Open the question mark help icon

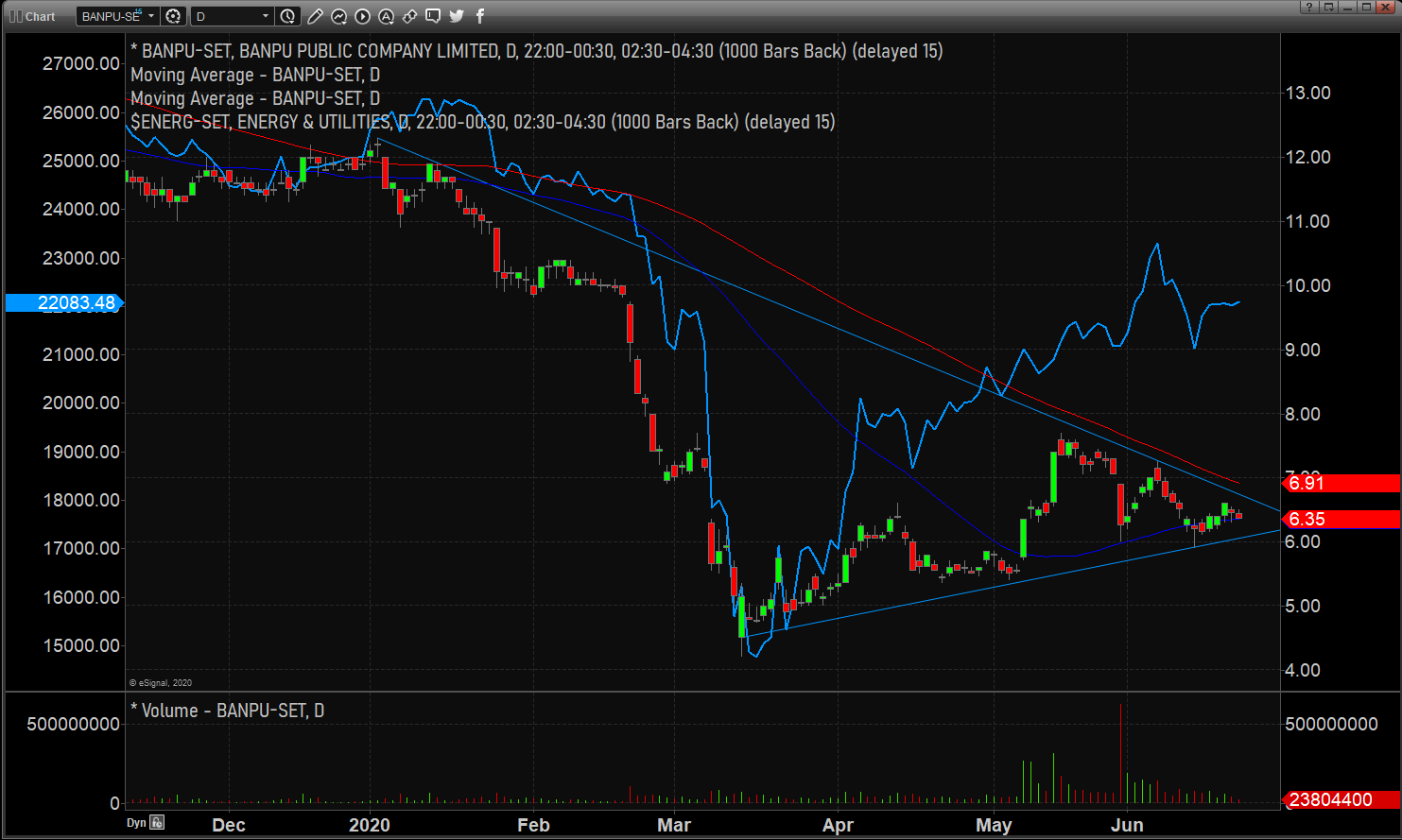tap(1308, 8)
